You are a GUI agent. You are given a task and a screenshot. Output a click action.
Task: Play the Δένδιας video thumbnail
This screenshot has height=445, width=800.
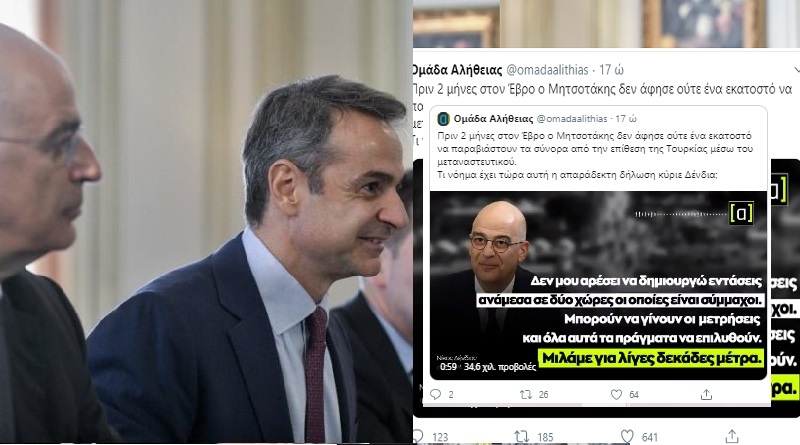tap(598, 285)
